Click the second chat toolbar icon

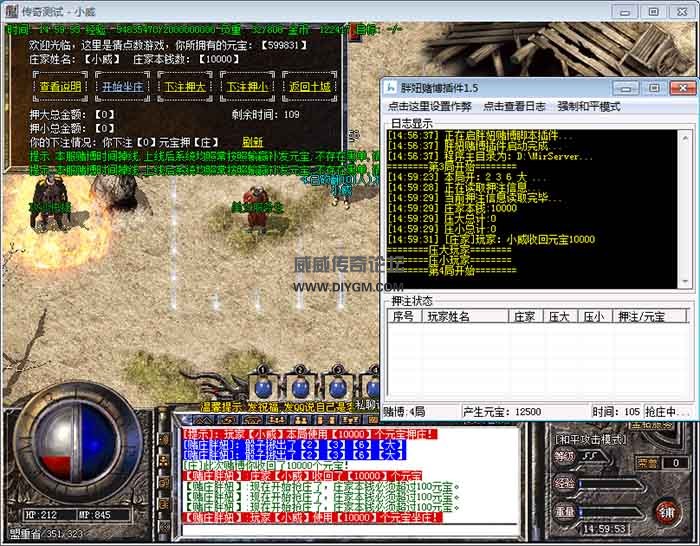229,420
